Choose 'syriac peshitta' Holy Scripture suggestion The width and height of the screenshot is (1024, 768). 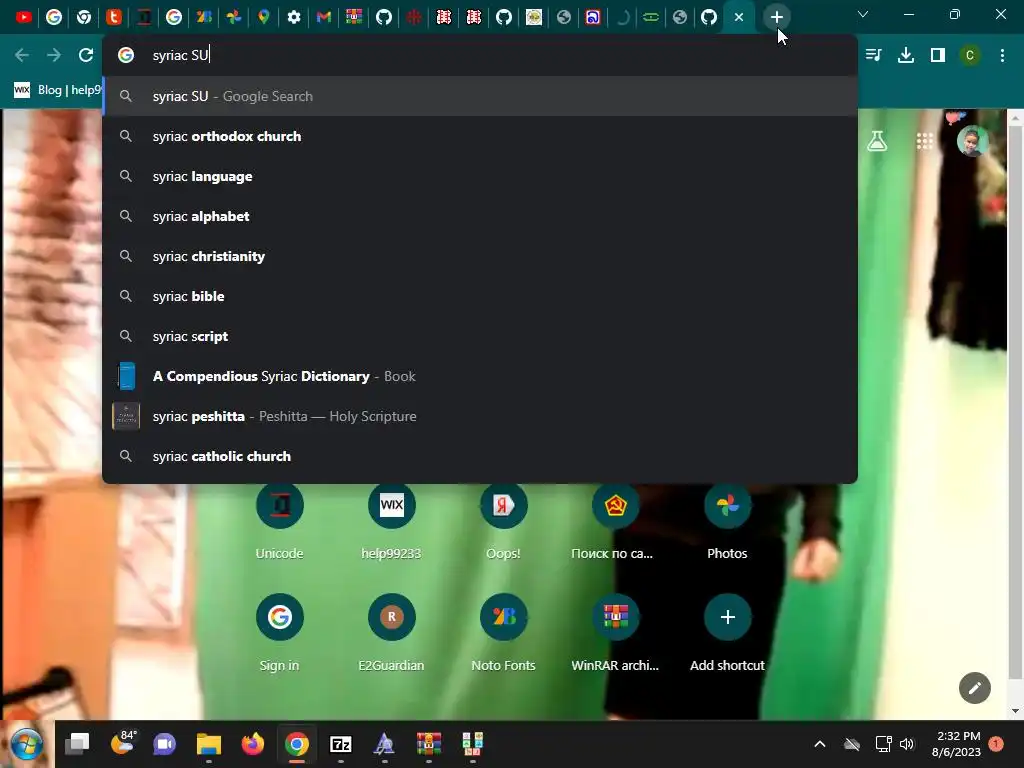pyautogui.click(x=480, y=416)
